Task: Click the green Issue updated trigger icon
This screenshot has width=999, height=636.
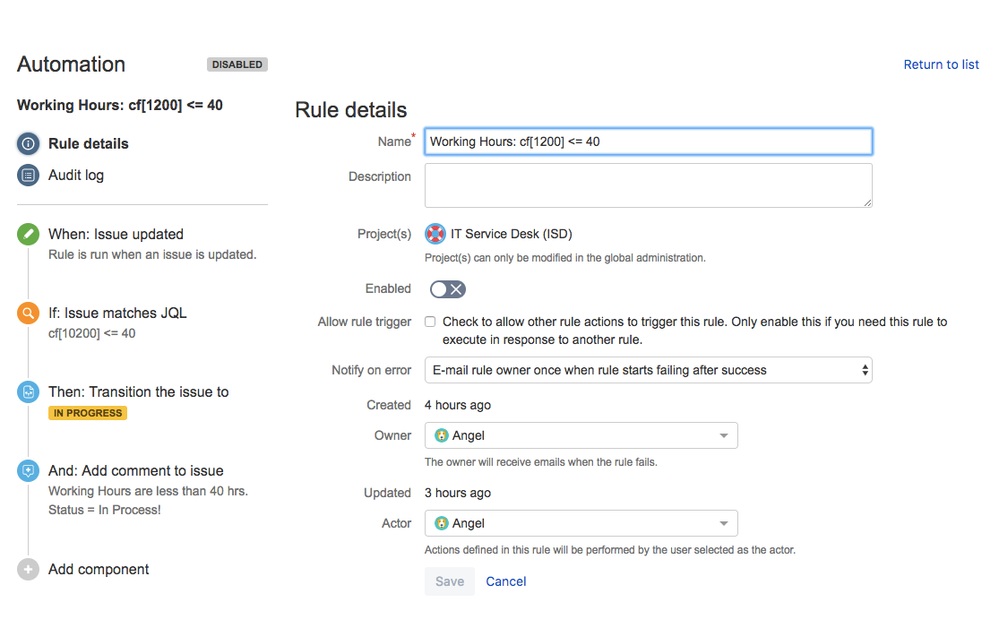Action: (x=28, y=234)
